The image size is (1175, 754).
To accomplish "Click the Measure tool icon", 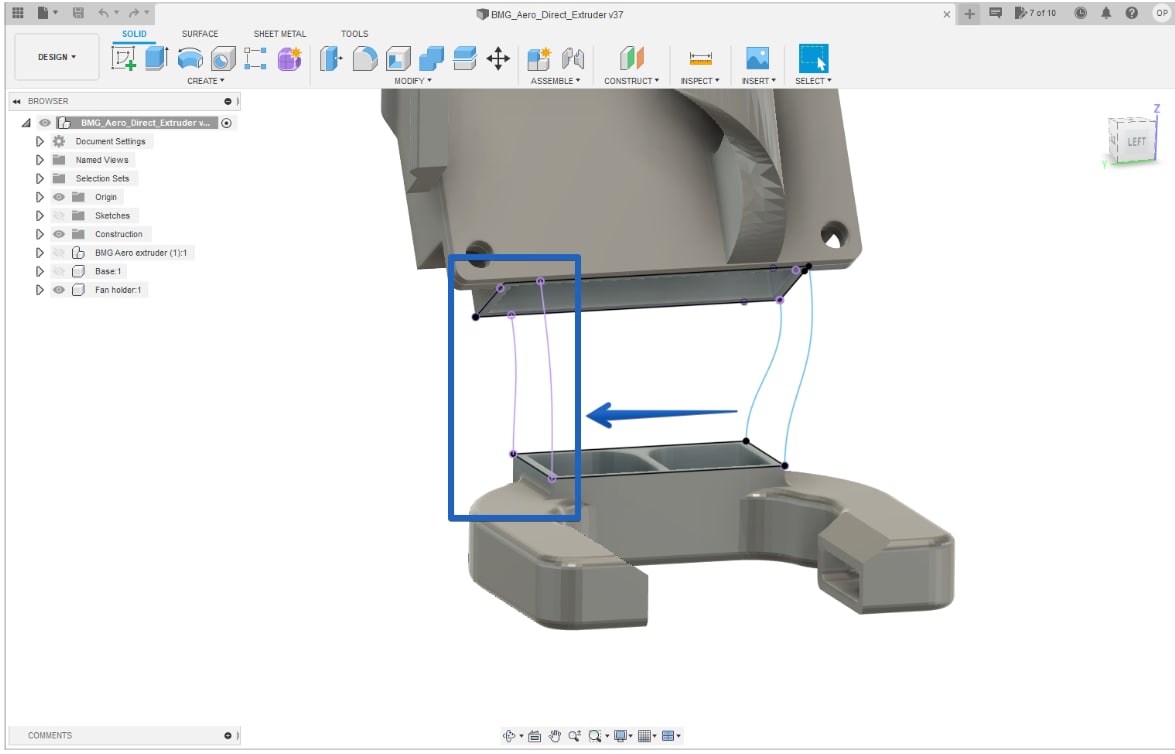I will coord(701,58).
